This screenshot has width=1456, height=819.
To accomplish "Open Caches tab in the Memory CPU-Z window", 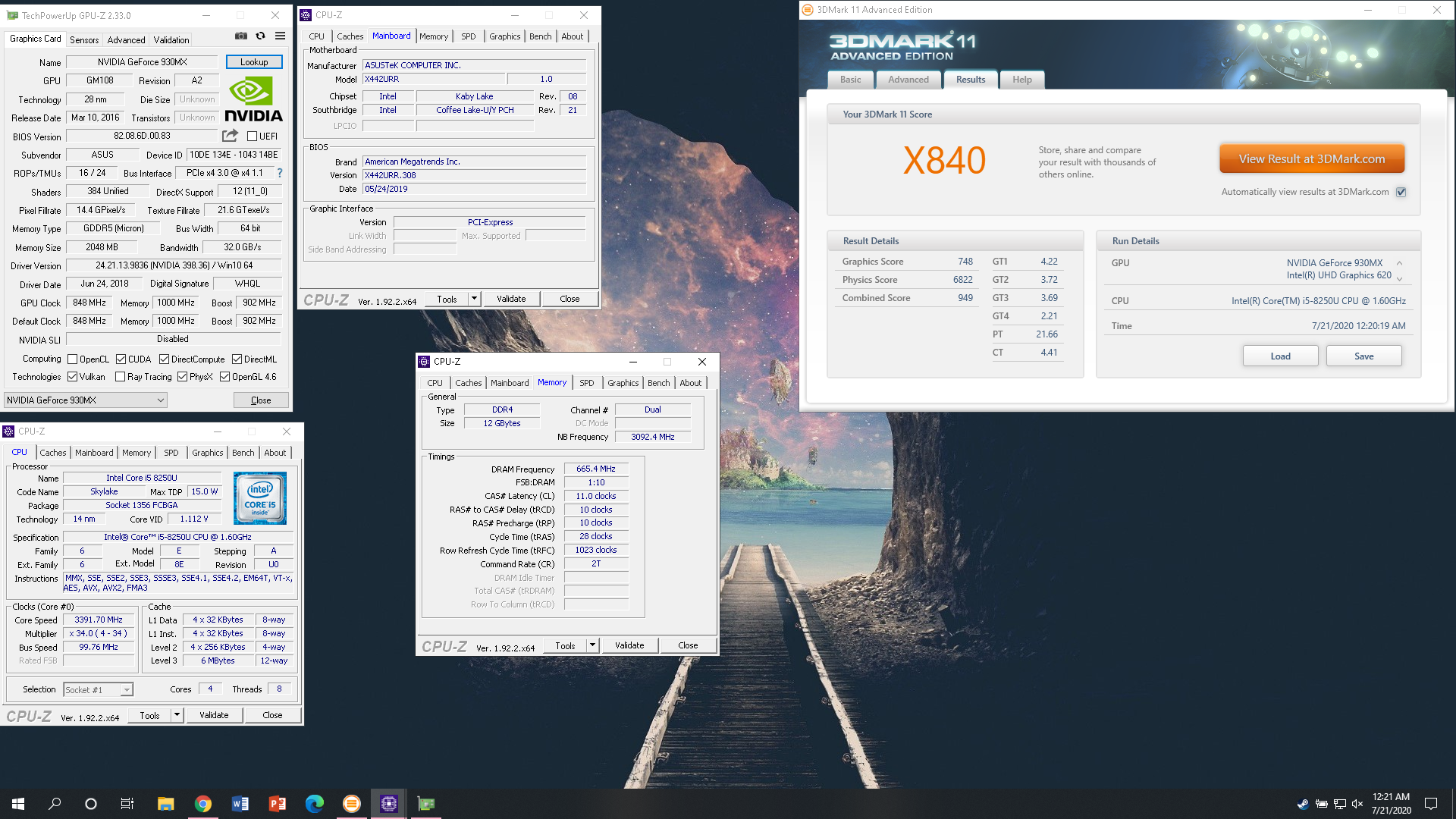I will click(x=469, y=383).
